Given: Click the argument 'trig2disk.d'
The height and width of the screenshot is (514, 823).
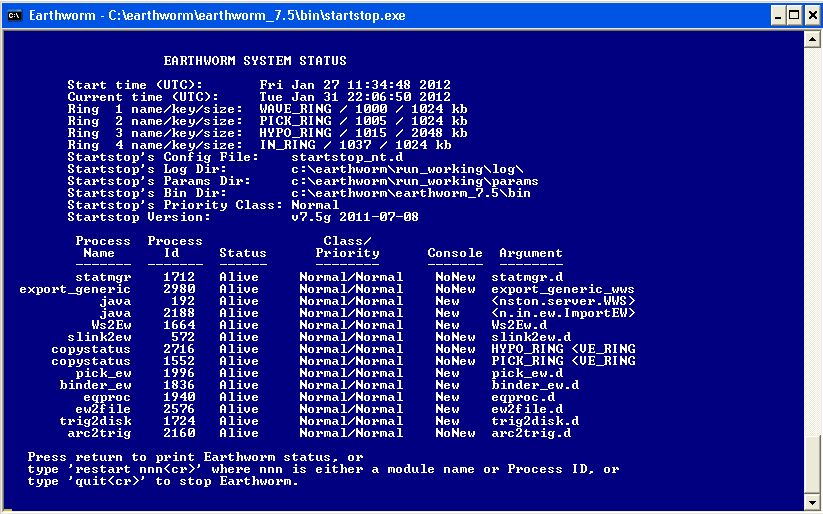Looking at the screenshot, I should point(535,422).
